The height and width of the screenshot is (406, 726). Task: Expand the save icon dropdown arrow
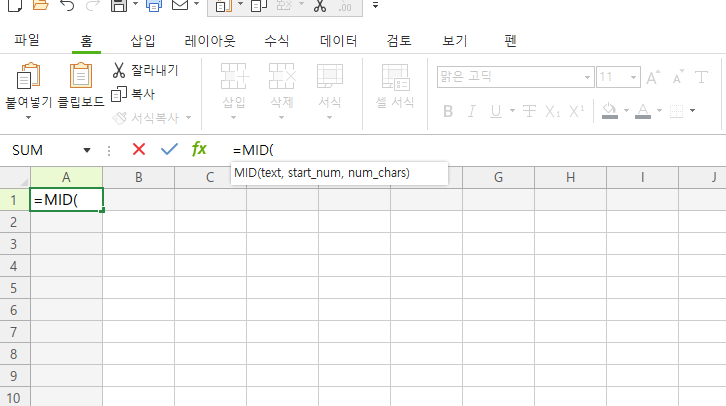coord(136,4)
